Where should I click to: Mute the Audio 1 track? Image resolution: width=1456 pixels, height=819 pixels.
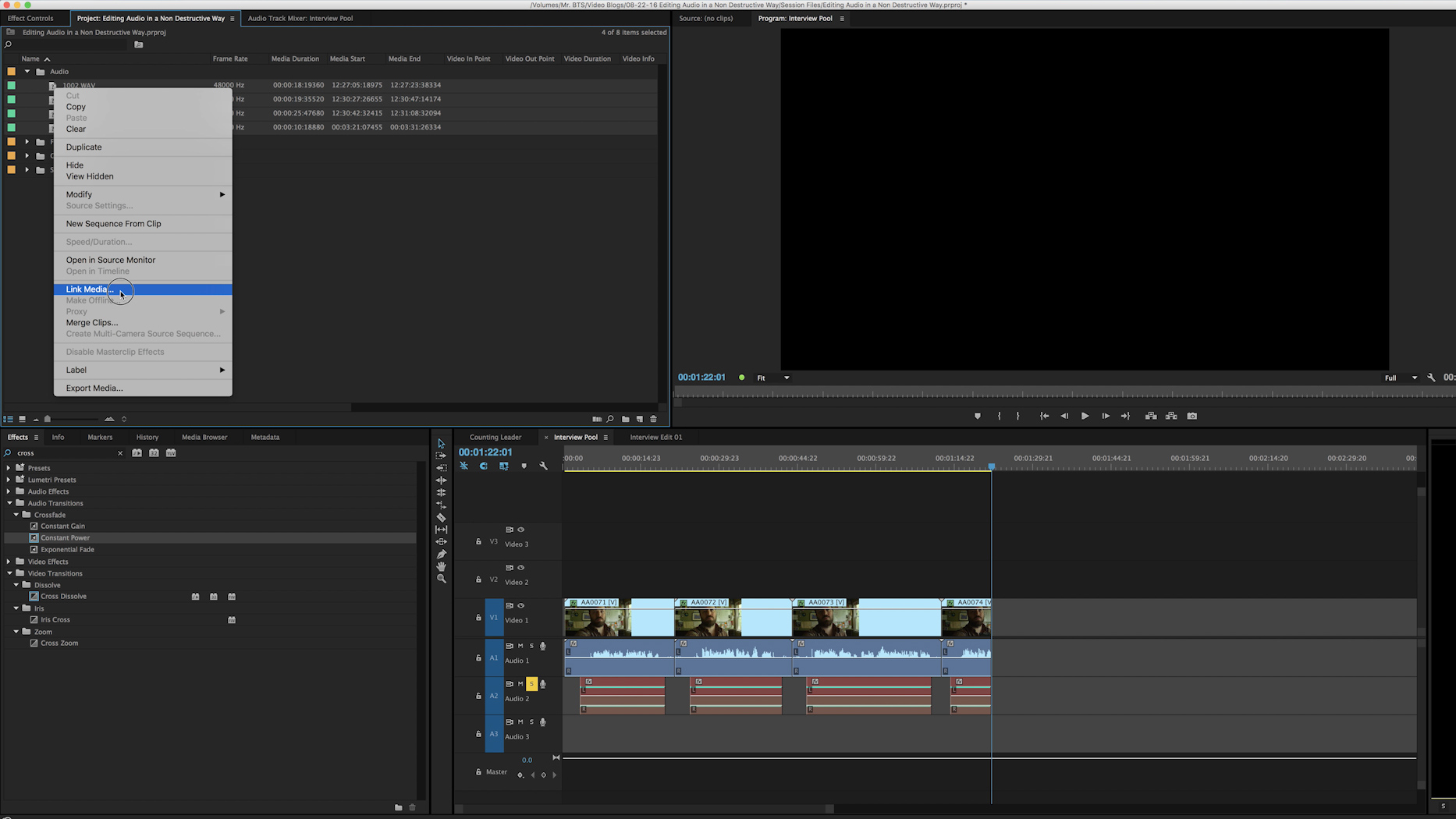(520, 646)
